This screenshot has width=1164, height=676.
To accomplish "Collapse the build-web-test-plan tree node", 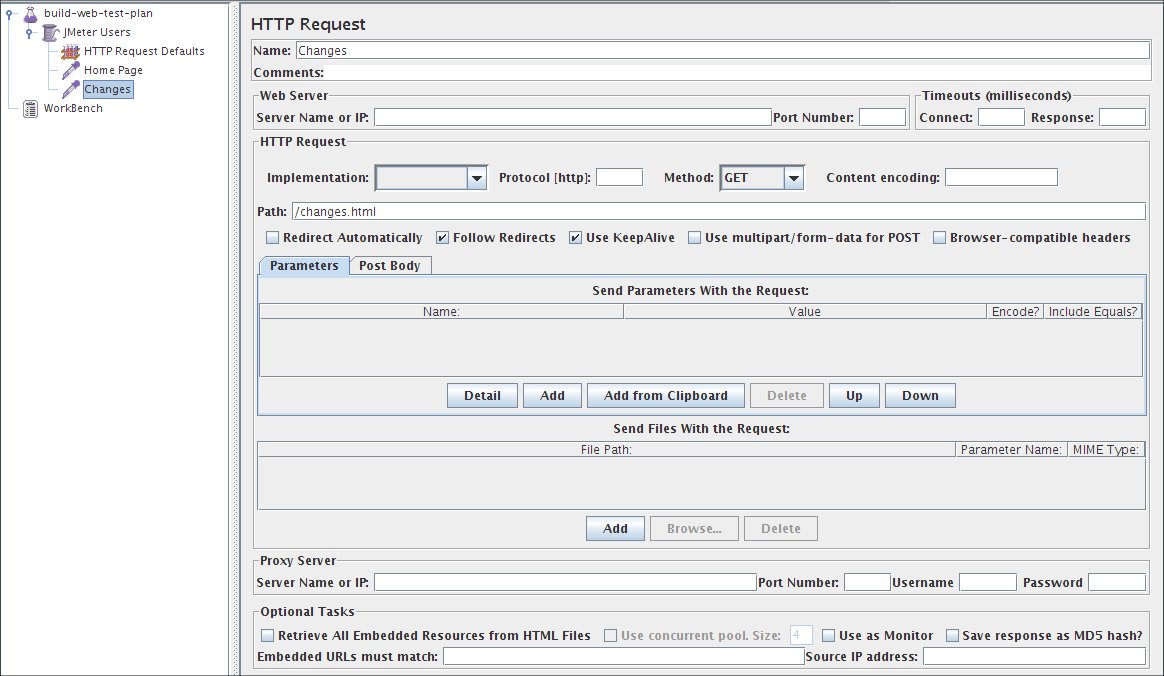I will [10, 13].
